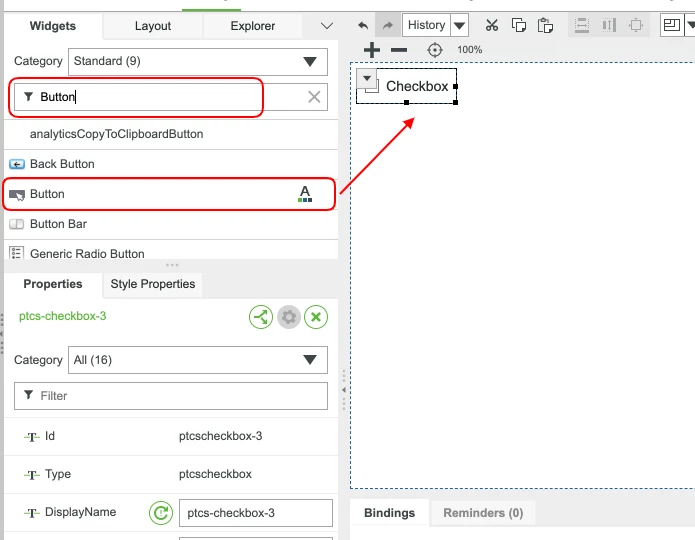The image size is (695, 540).
Task: Click the widget filter funnel icon
Action: click(28, 96)
